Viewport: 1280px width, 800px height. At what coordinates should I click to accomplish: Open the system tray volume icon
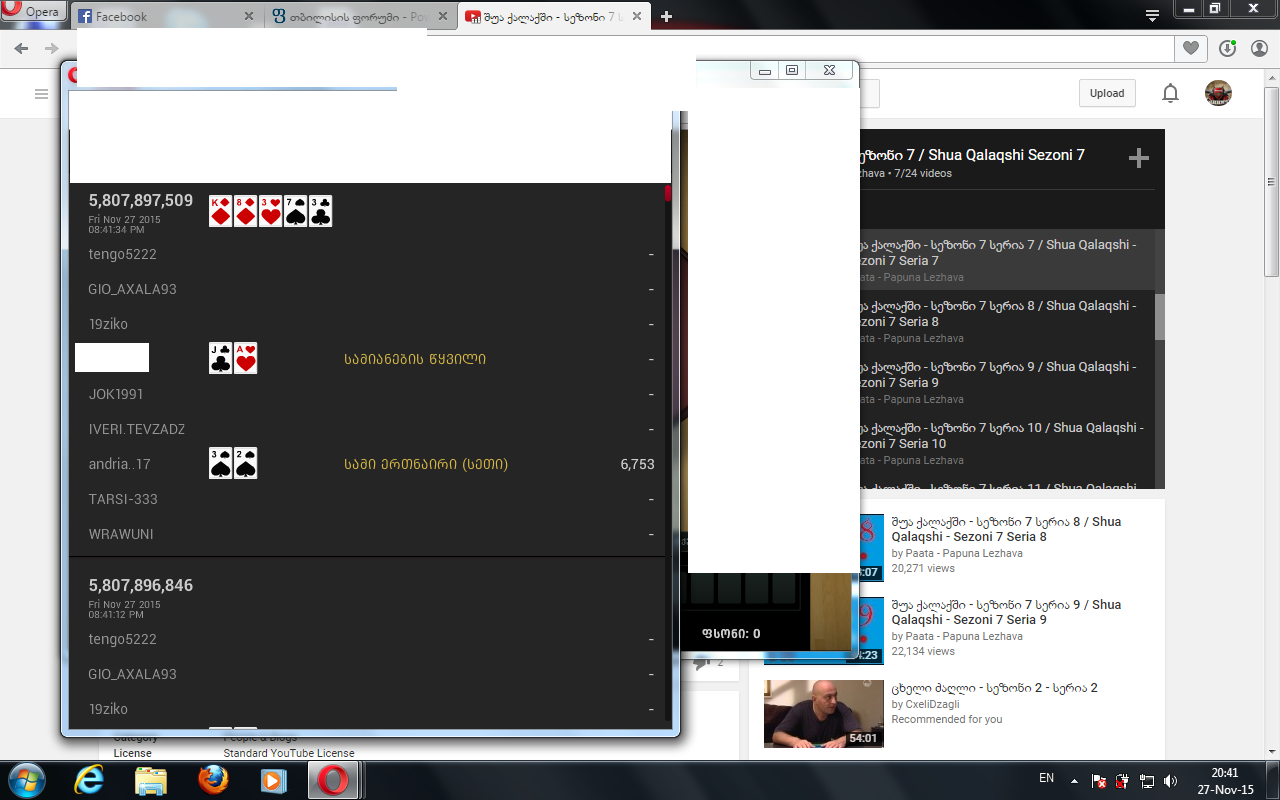click(x=1170, y=780)
